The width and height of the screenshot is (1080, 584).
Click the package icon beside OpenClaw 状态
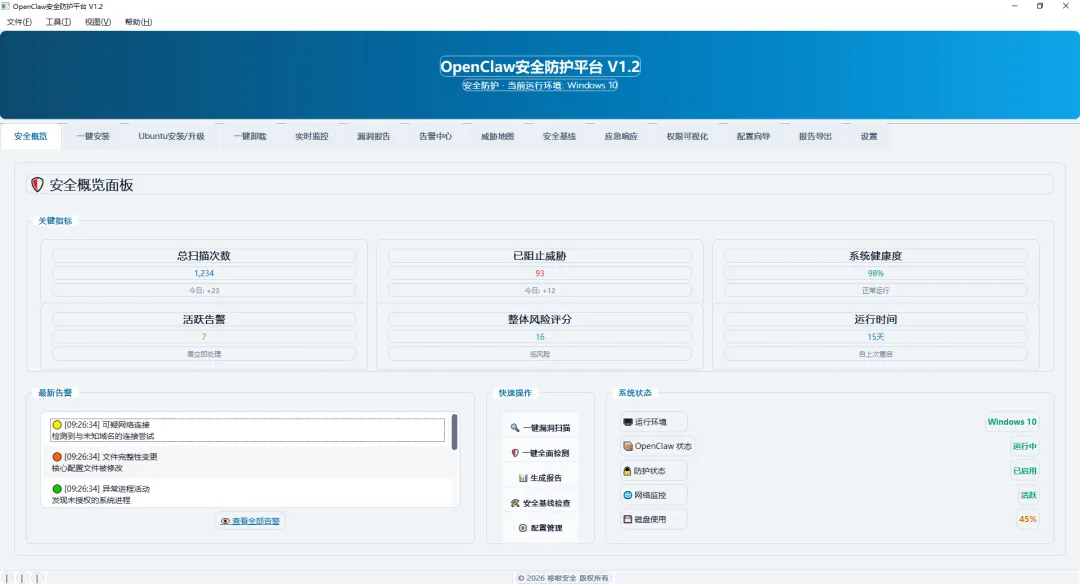pos(627,446)
